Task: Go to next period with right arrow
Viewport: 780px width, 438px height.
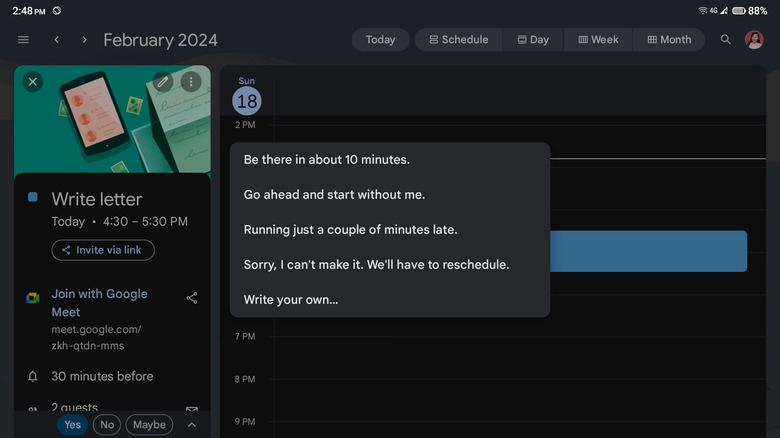Action: 84,40
